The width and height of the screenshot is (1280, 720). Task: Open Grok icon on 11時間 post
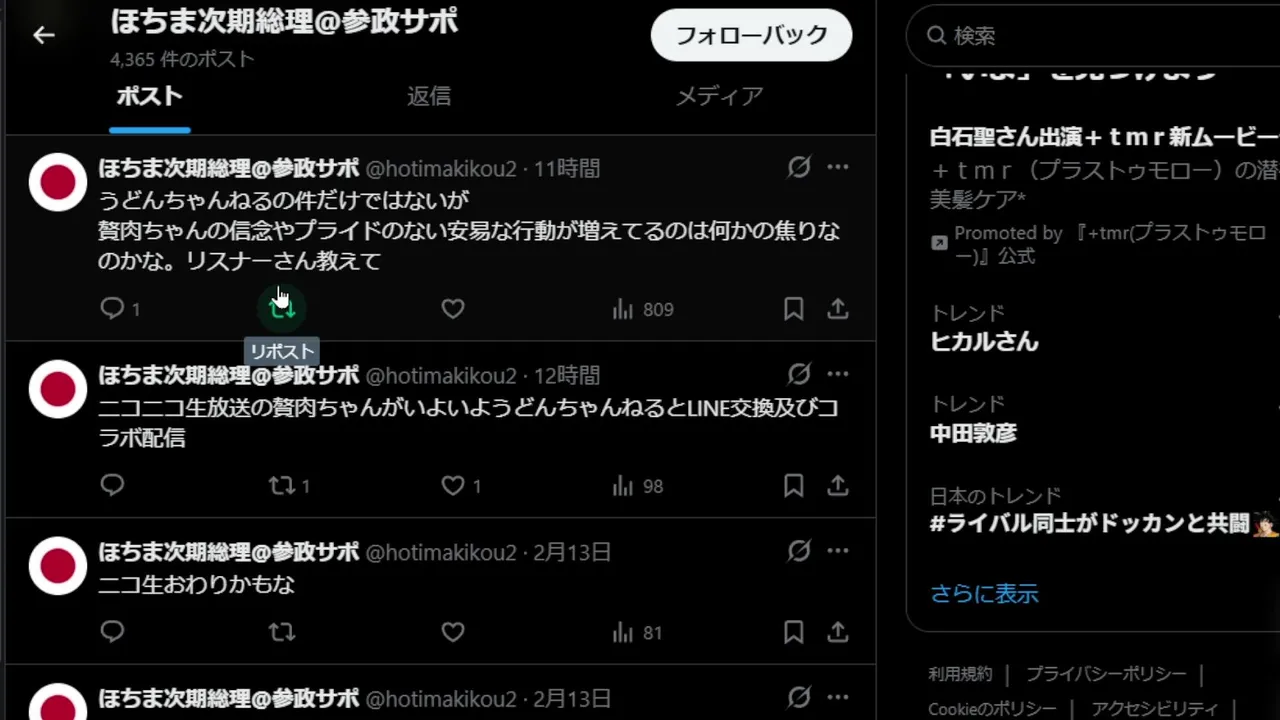coord(798,167)
